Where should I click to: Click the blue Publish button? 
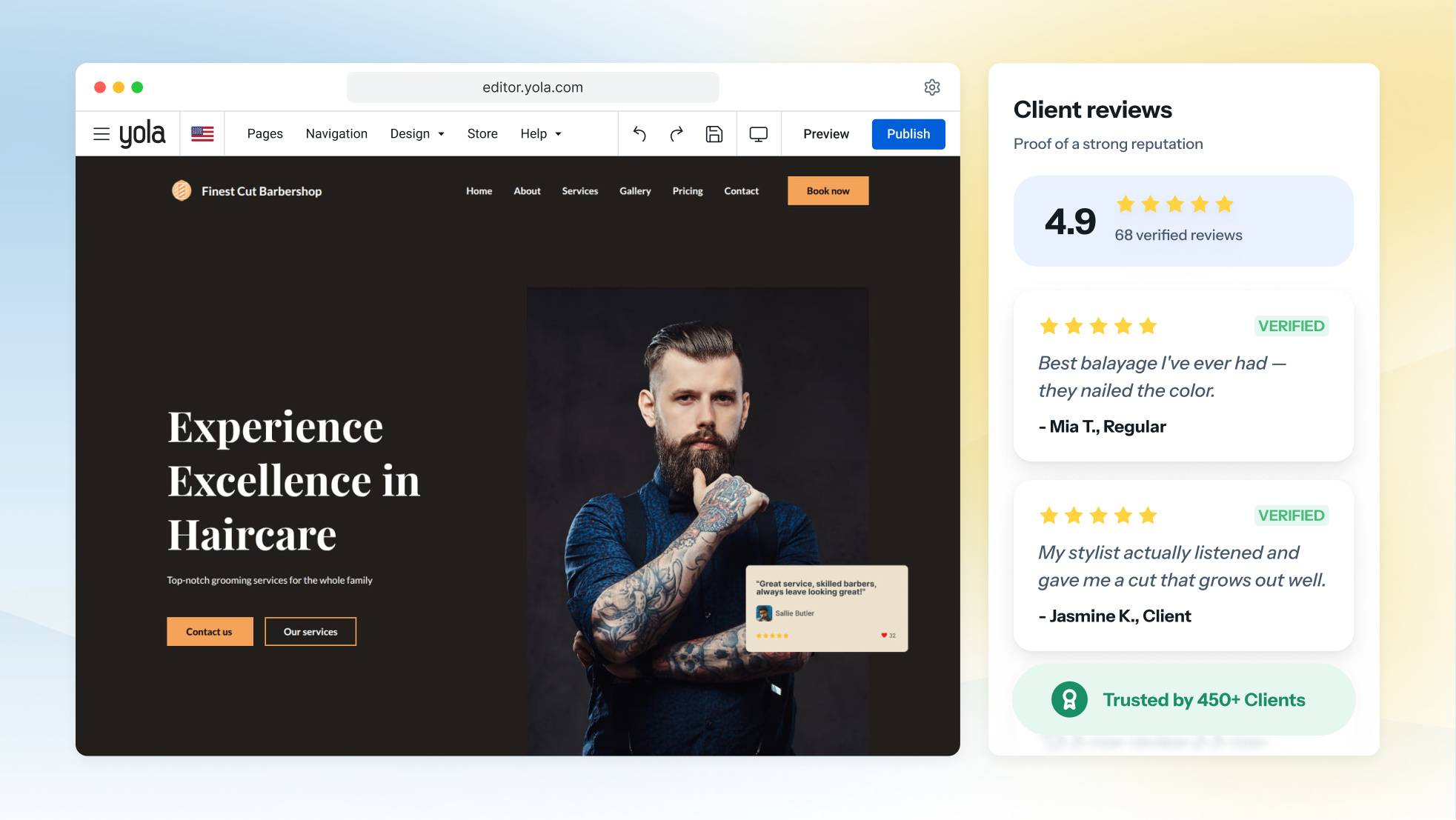908,134
